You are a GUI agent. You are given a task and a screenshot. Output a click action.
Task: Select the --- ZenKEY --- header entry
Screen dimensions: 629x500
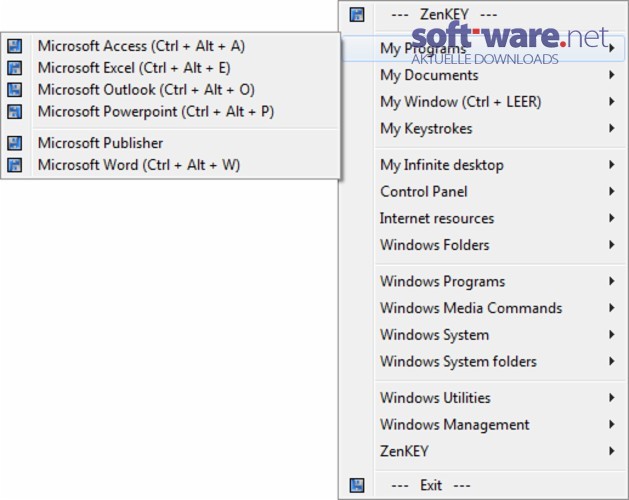(x=483, y=15)
